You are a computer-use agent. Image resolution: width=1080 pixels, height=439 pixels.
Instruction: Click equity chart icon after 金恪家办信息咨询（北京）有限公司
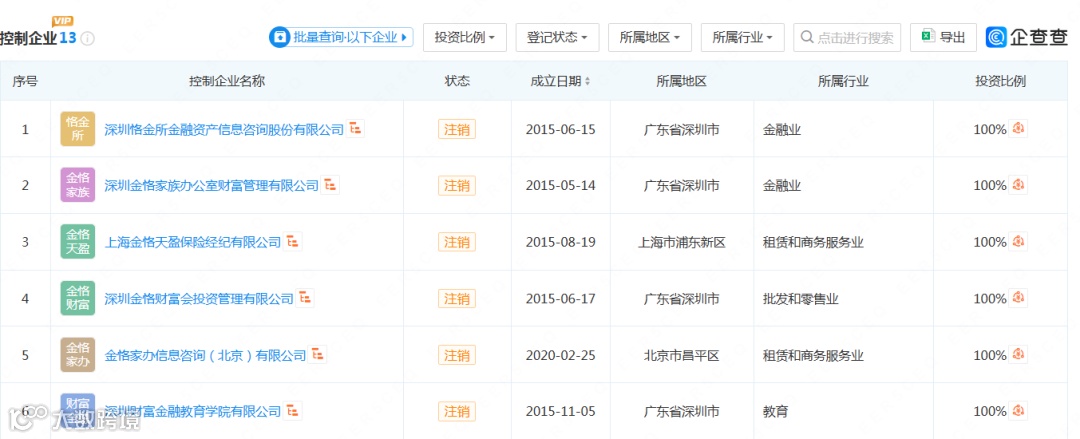(x=318, y=354)
